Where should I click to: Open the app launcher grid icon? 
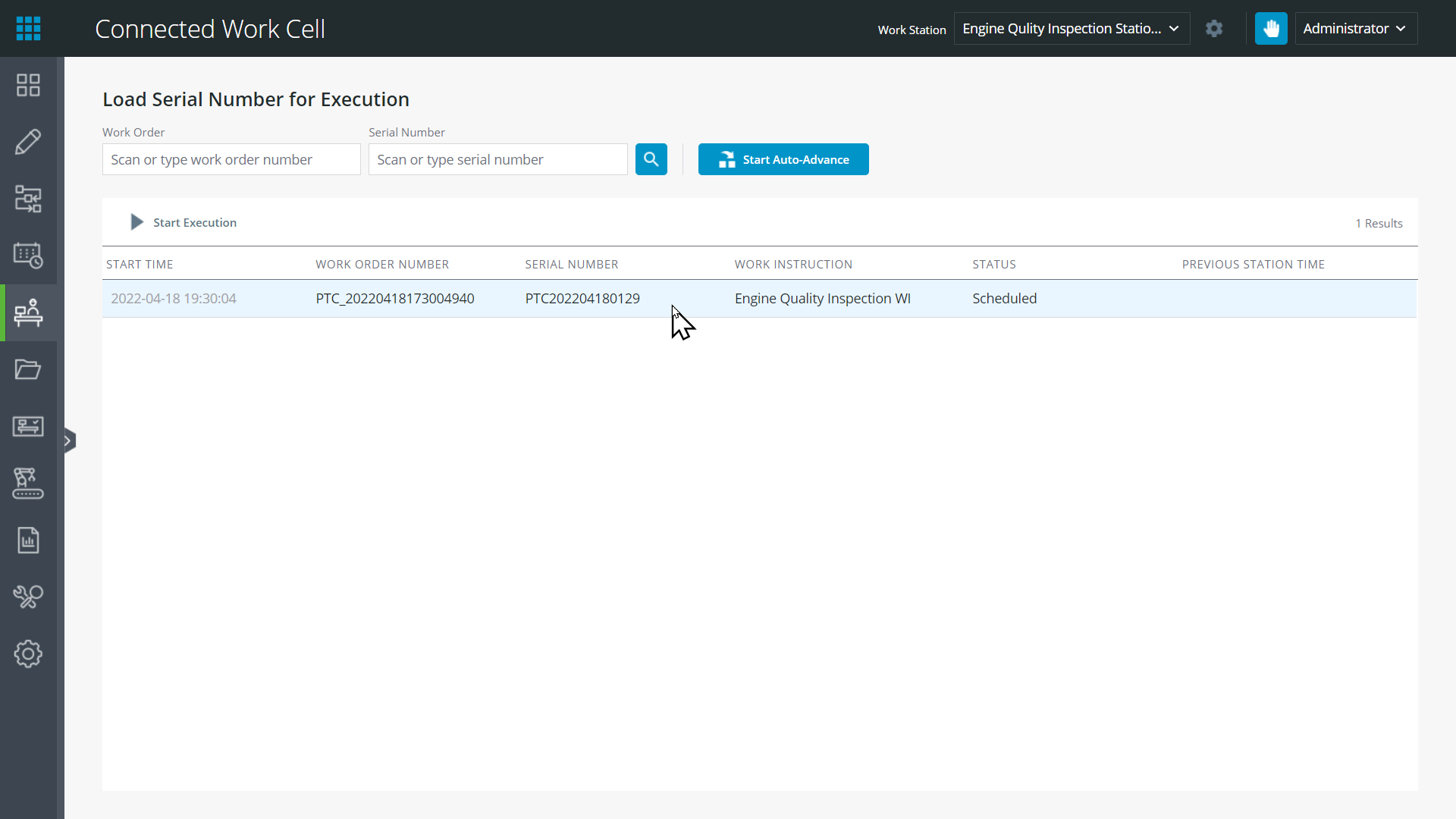pos(28,28)
